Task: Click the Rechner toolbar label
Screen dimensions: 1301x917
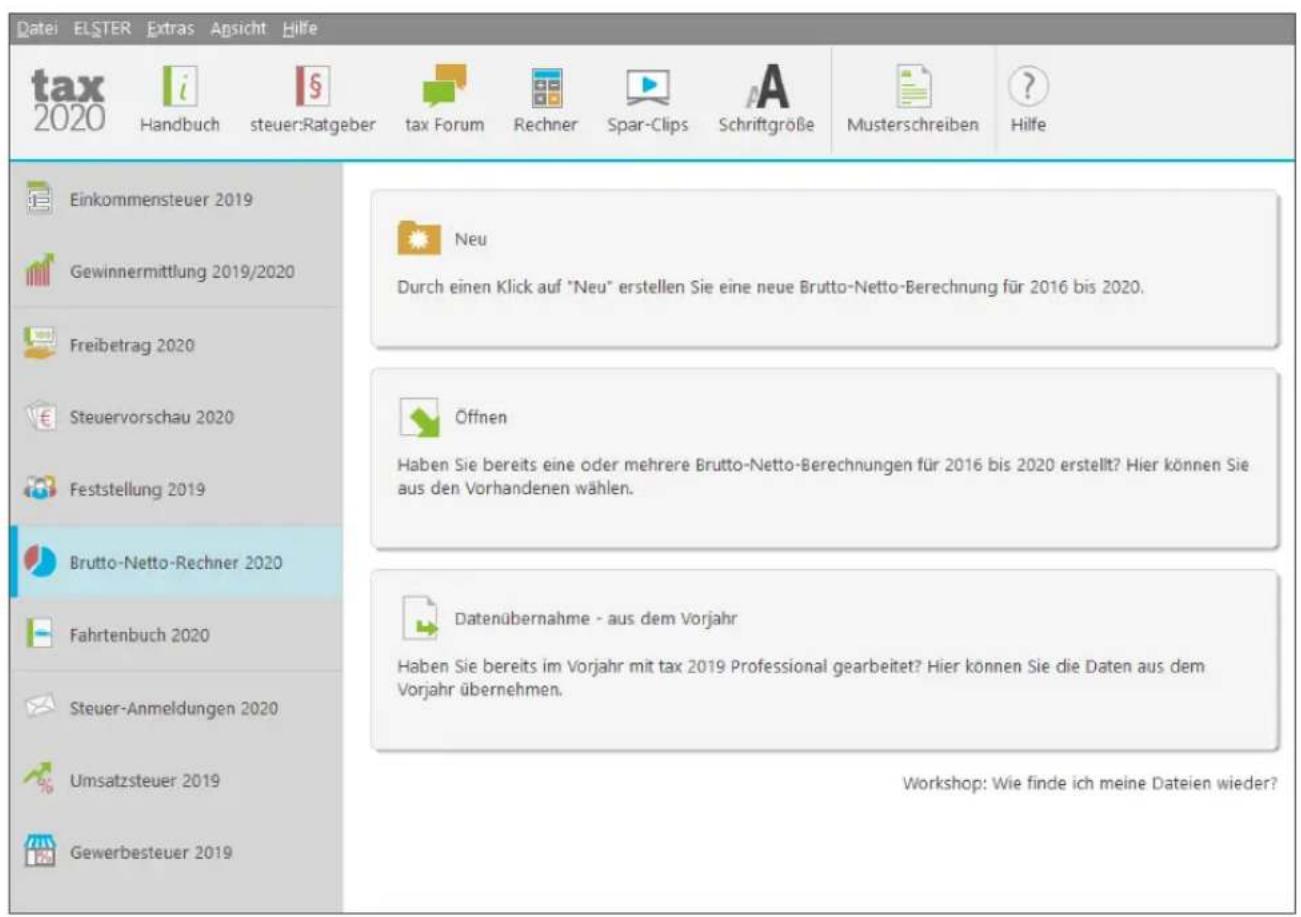Action: [x=546, y=126]
